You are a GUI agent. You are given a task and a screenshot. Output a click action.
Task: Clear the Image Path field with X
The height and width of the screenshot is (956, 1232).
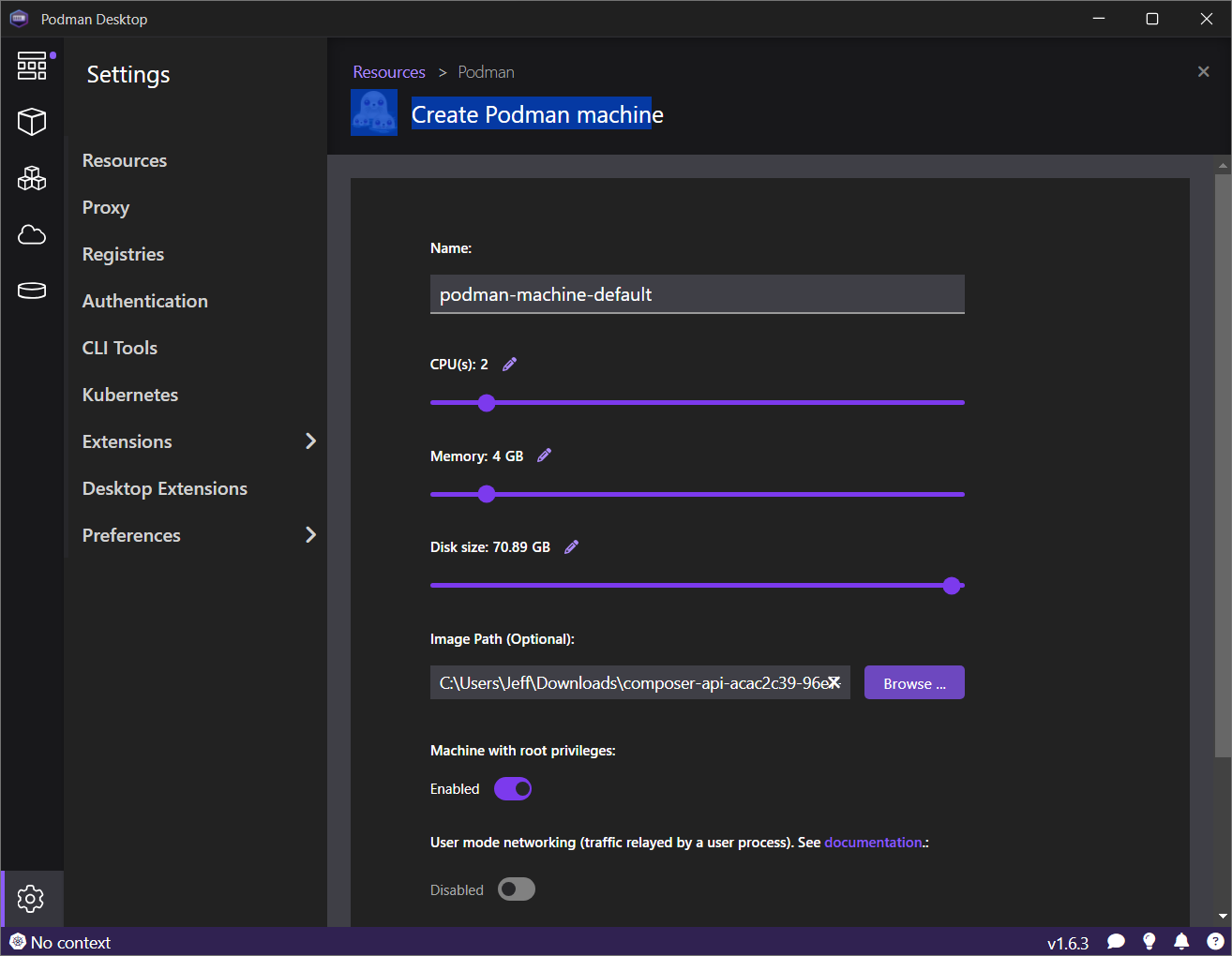tap(834, 683)
